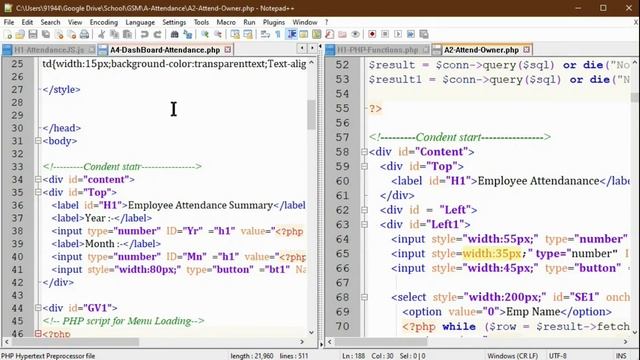Switch to H1-AttendanceJS.js tab
640x360 pixels.
pos(49,50)
